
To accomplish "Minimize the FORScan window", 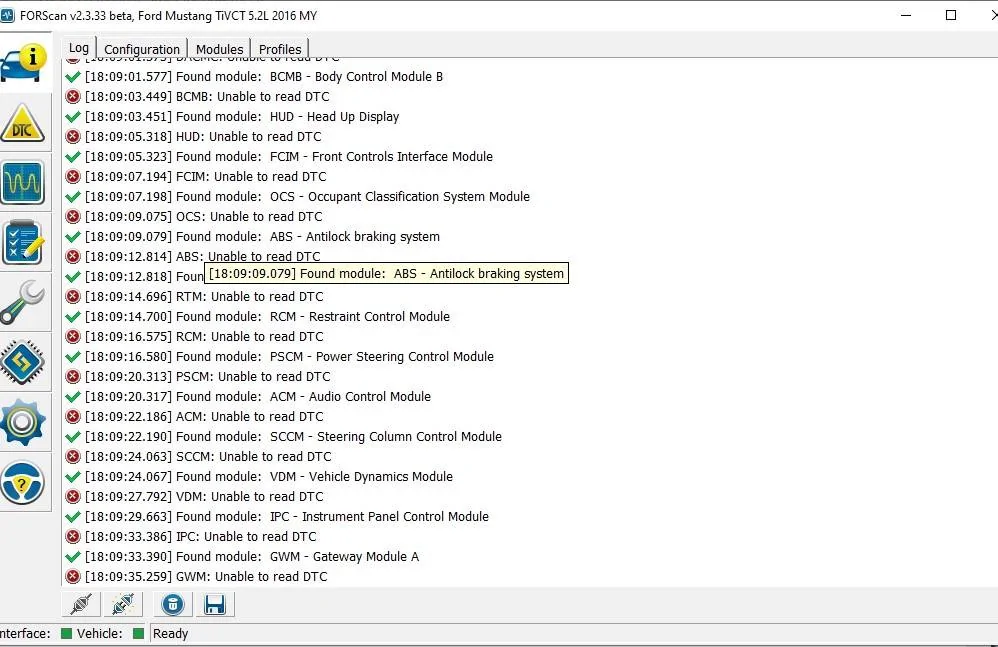I will click(906, 15).
